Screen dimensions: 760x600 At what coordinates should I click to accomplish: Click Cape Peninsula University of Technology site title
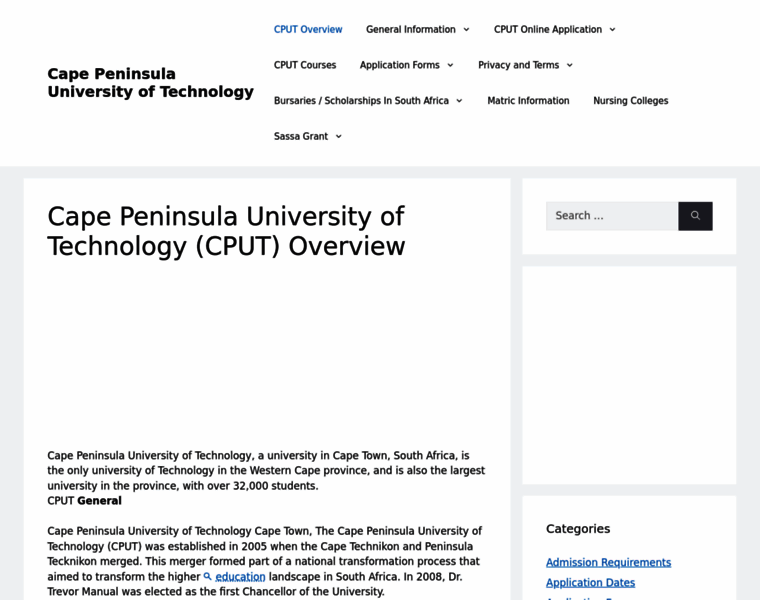150,83
